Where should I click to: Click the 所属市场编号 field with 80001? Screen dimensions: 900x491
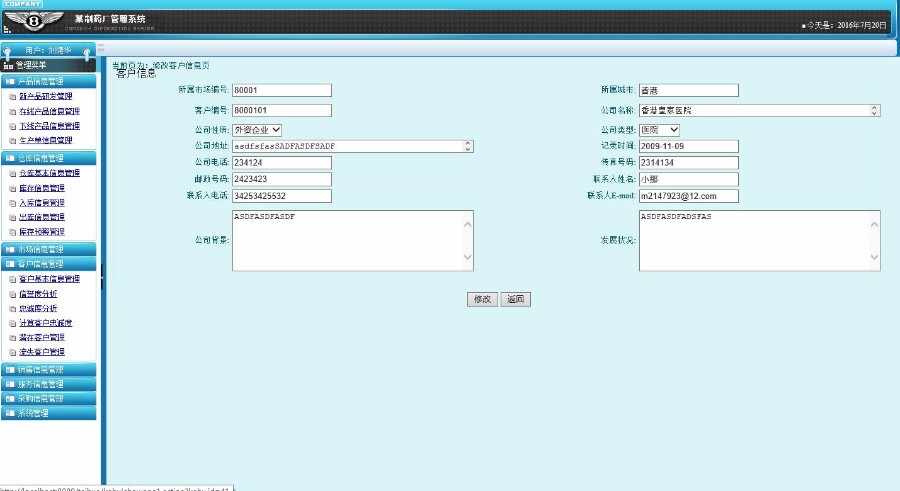tap(282, 90)
